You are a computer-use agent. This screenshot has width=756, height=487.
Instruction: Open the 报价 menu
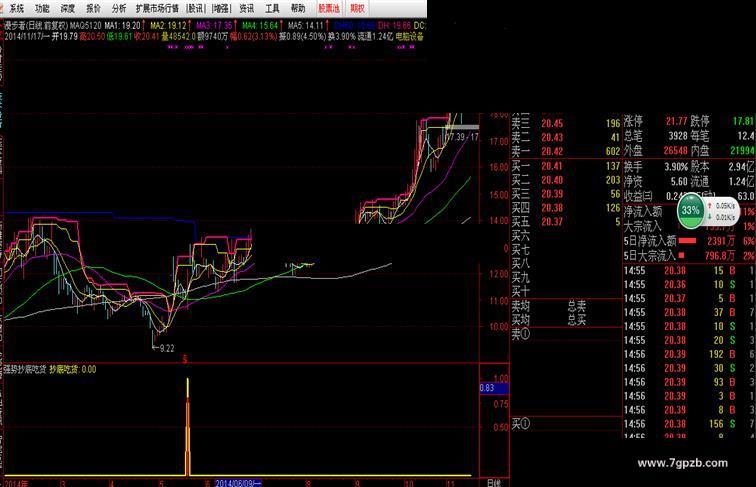tap(94, 8)
